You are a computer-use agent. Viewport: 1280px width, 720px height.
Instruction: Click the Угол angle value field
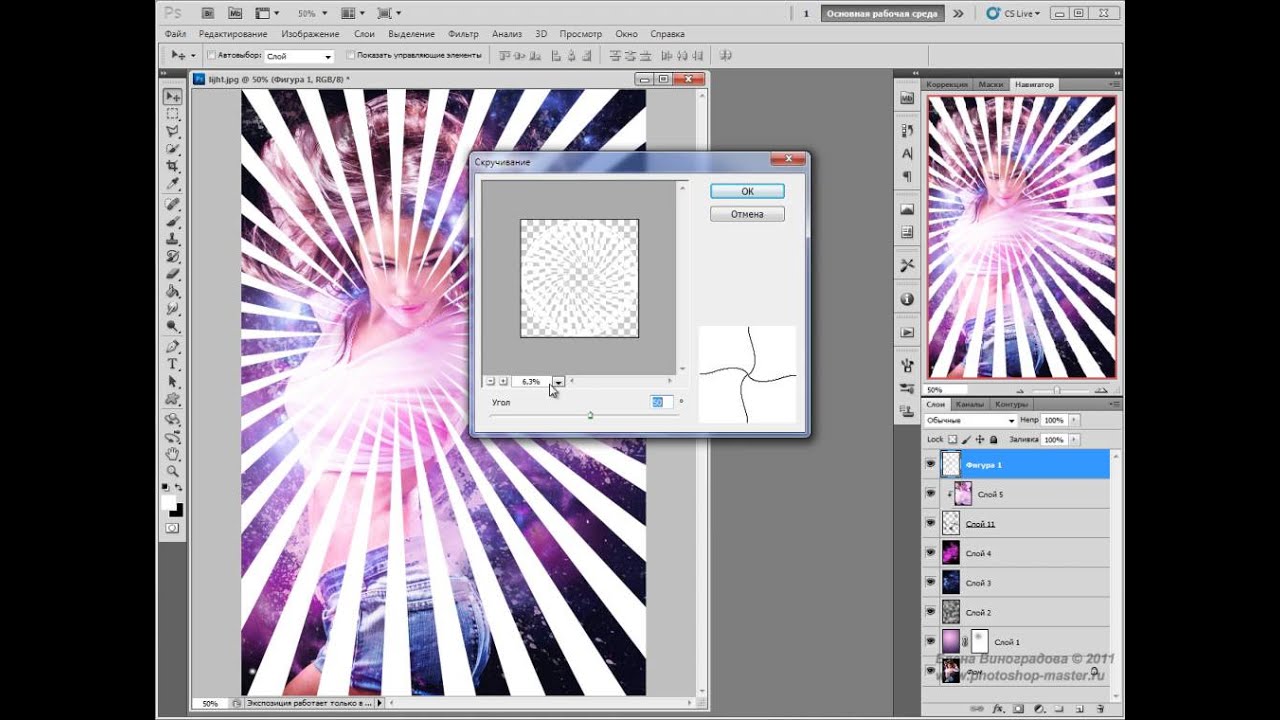(662, 402)
